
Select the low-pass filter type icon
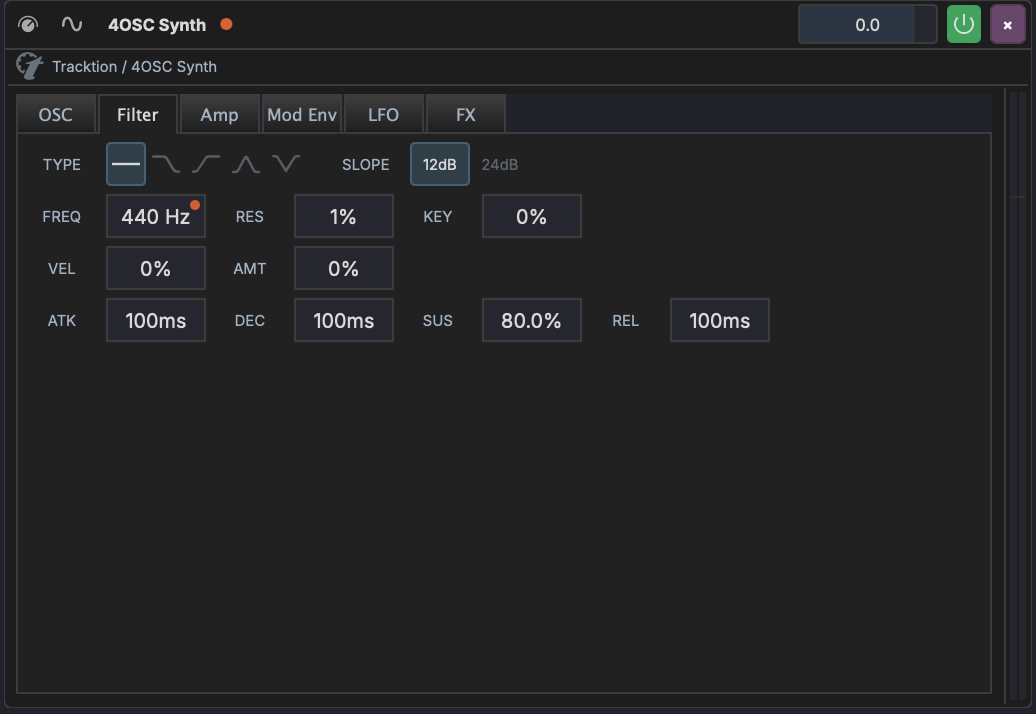coord(166,164)
